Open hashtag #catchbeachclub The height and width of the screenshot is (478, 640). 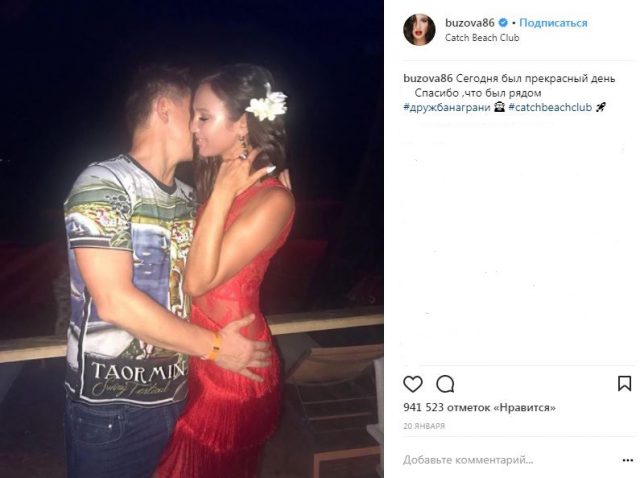coord(550,107)
